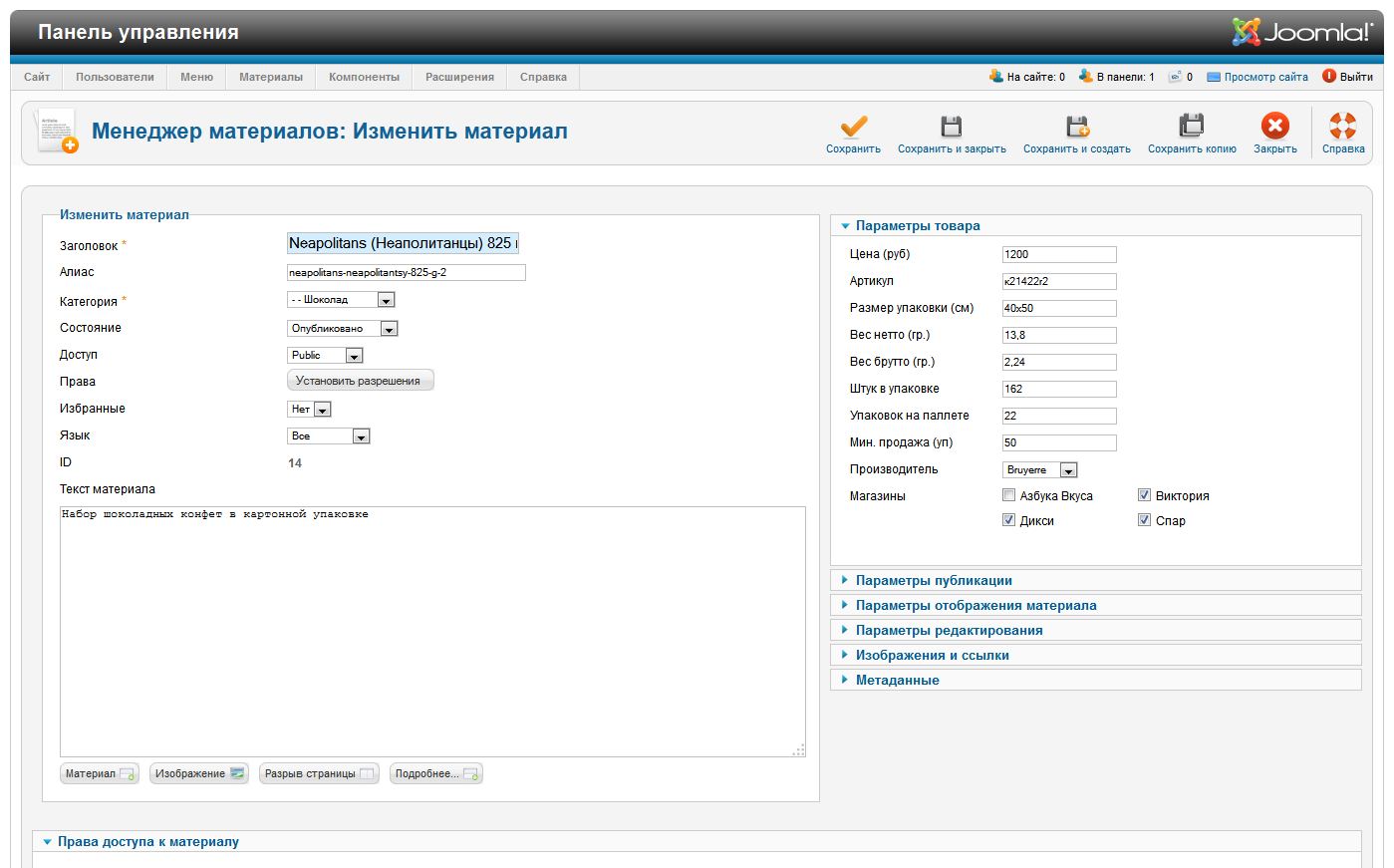1394x868 pixels.
Task: Open the Категория dropdown showing Шоколад
Action: (x=341, y=300)
